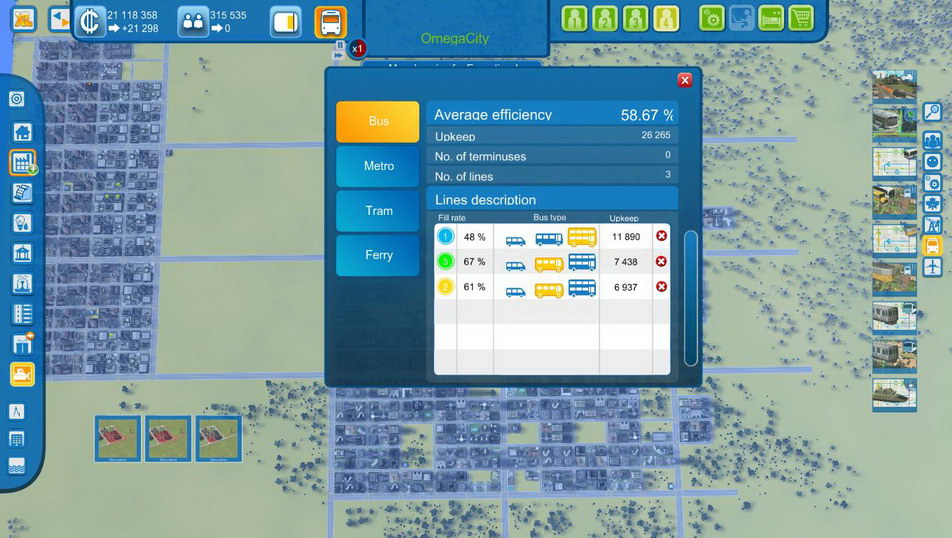Switch to the Bus tab

(x=378, y=121)
